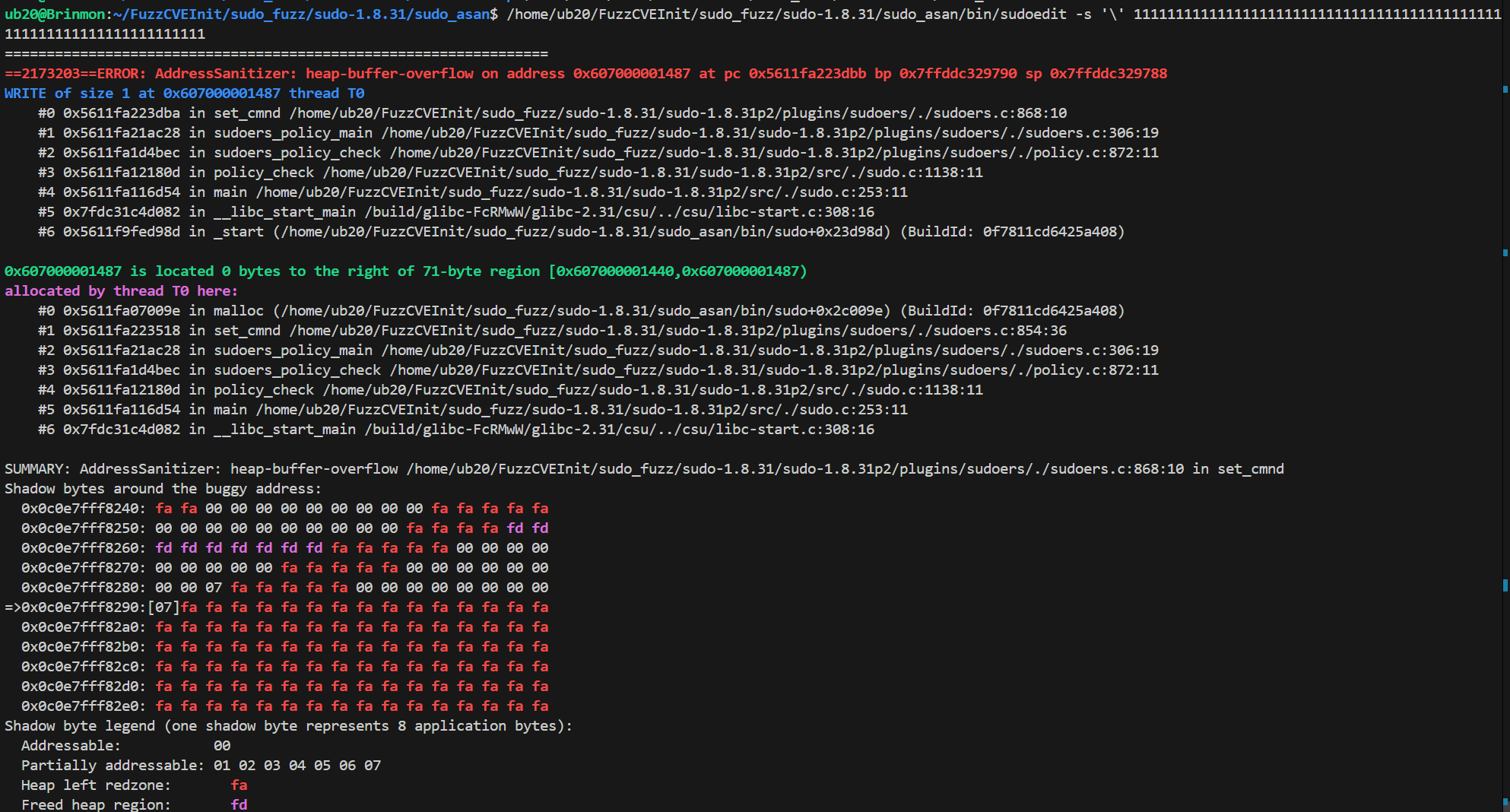Click shadow row address 0x0c0e7fff8240
The height and width of the screenshot is (812, 1510).
pos(84,509)
